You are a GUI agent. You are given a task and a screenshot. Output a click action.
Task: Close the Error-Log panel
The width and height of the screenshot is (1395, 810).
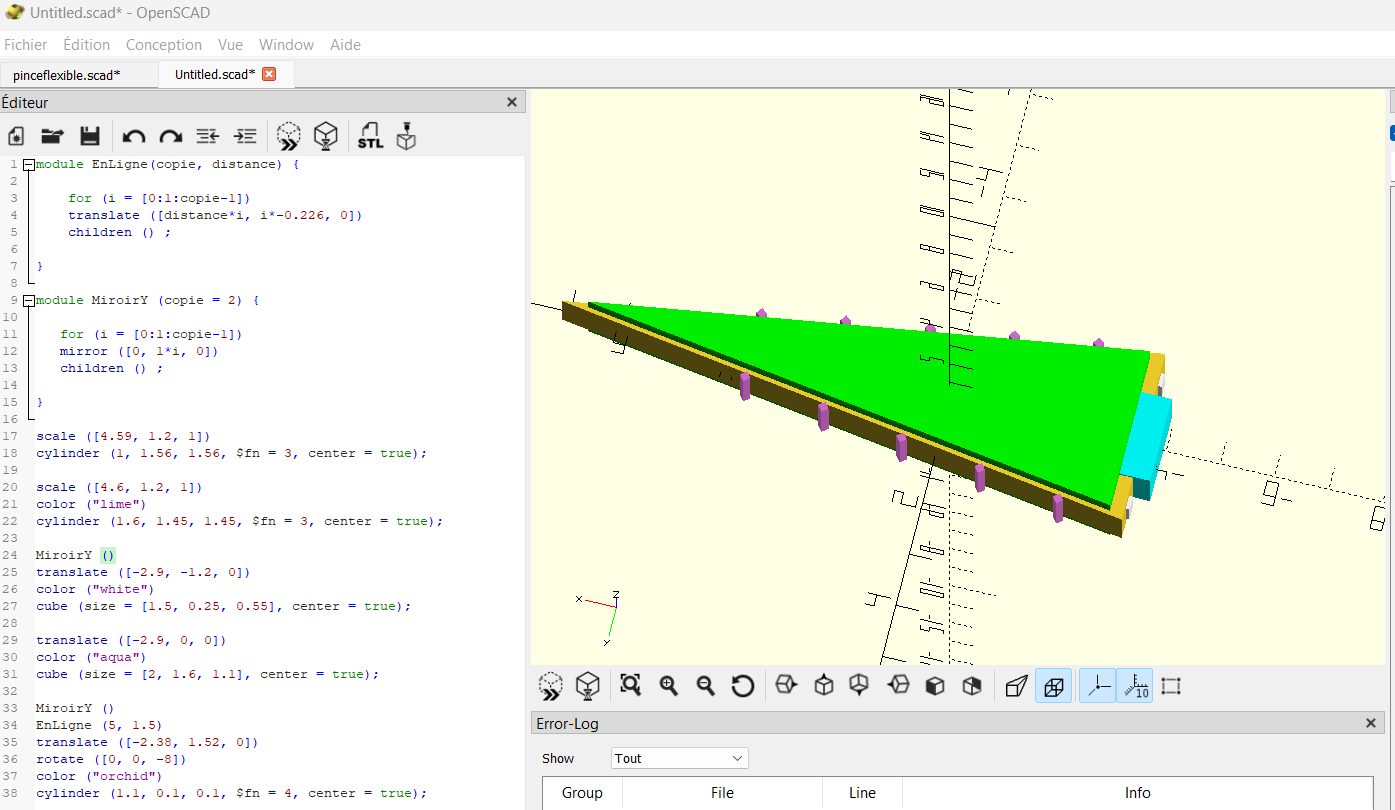tap(1371, 723)
